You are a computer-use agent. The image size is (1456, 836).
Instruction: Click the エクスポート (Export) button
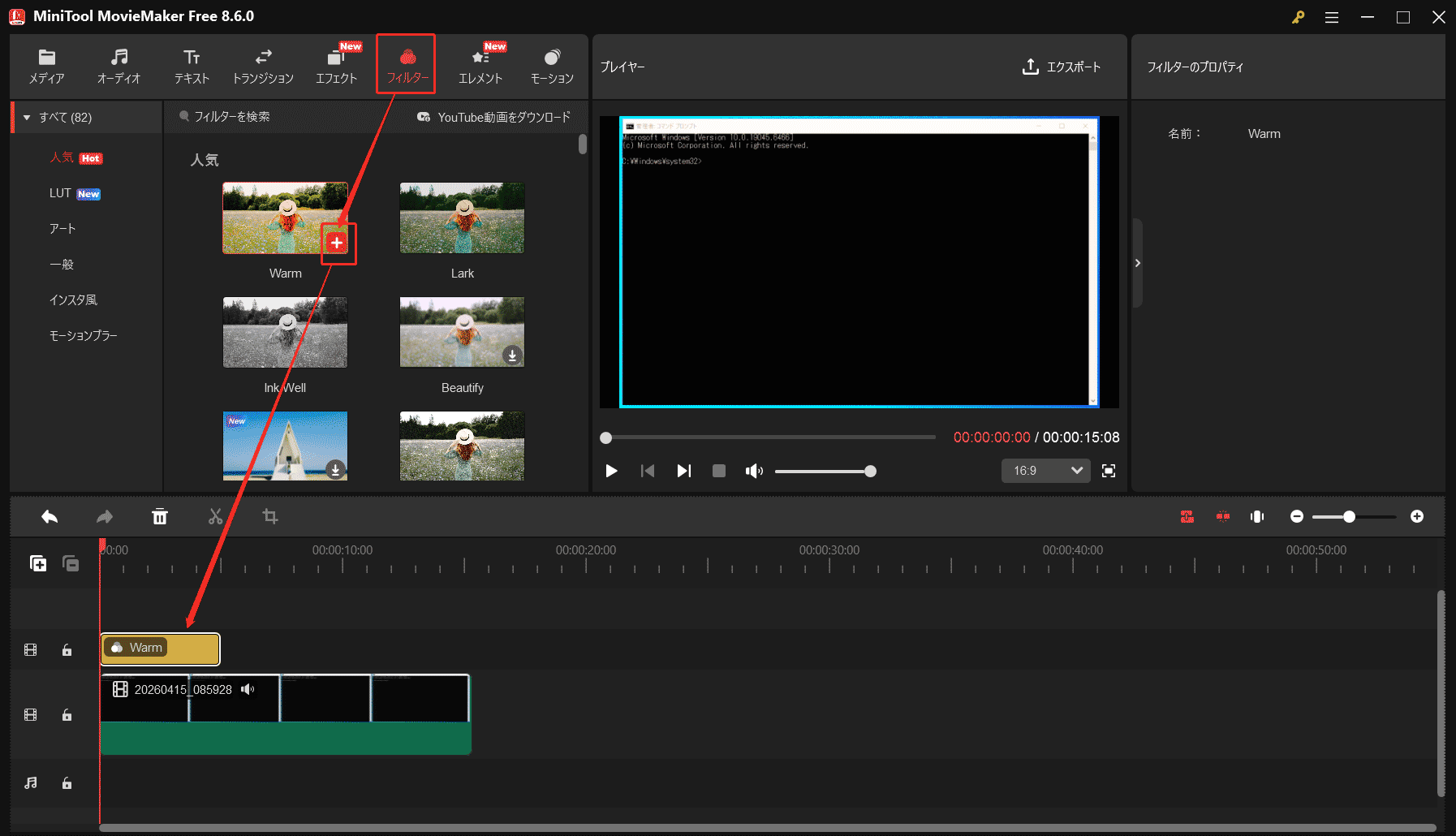[1062, 67]
